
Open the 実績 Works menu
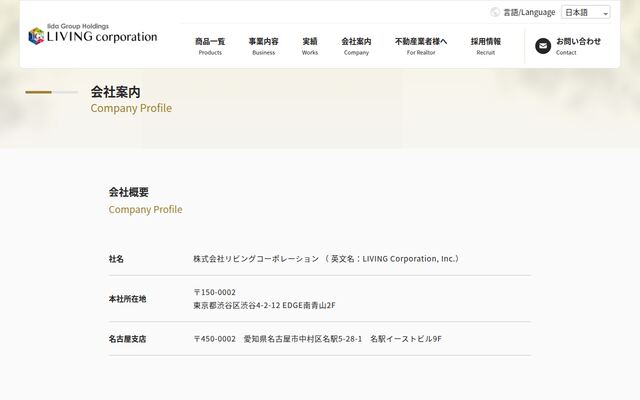point(310,46)
